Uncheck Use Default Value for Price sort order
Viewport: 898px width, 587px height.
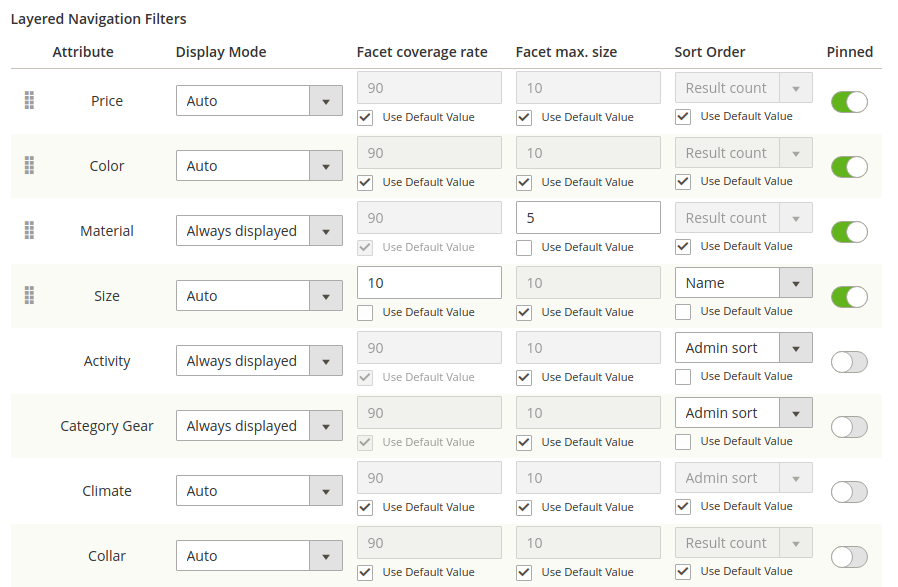point(684,117)
